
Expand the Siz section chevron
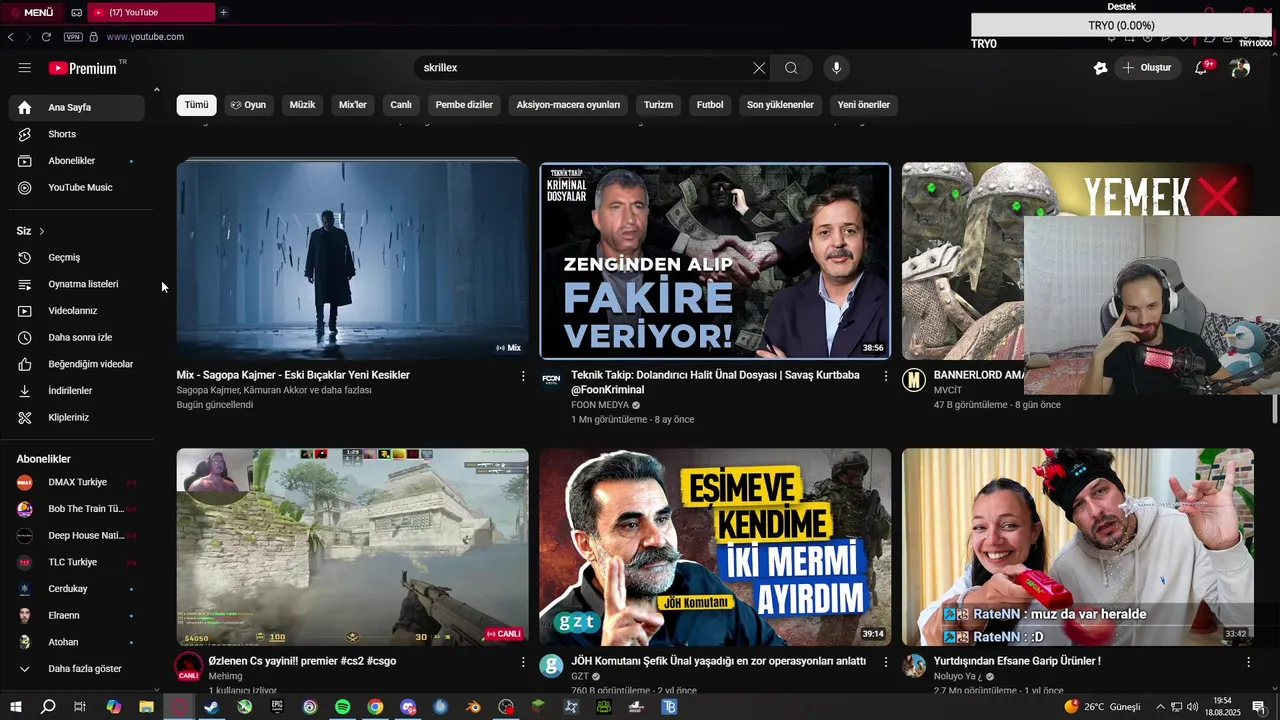[x=42, y=231]
